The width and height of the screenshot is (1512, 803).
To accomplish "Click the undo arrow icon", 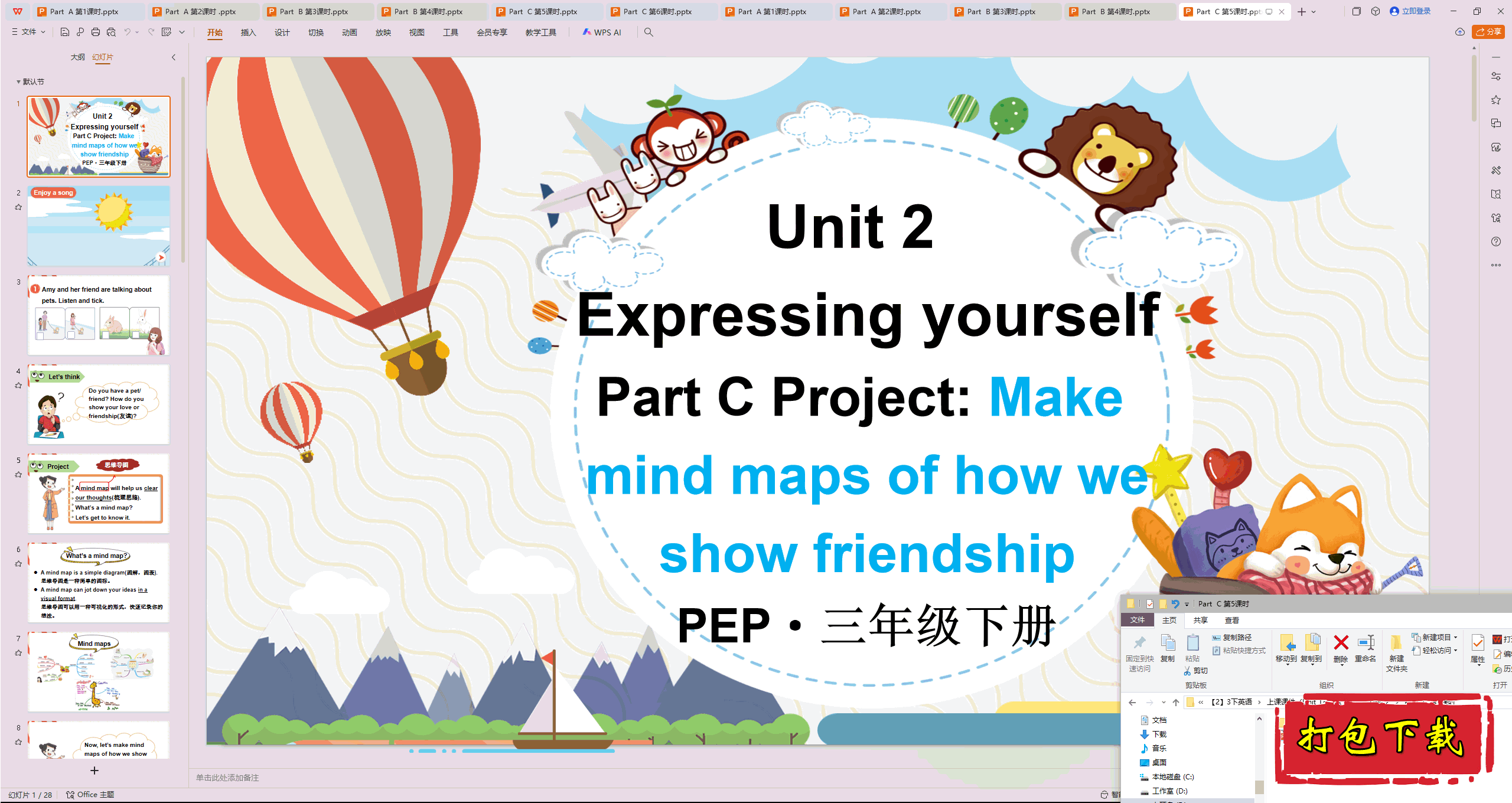I will (x=127, y=32).
